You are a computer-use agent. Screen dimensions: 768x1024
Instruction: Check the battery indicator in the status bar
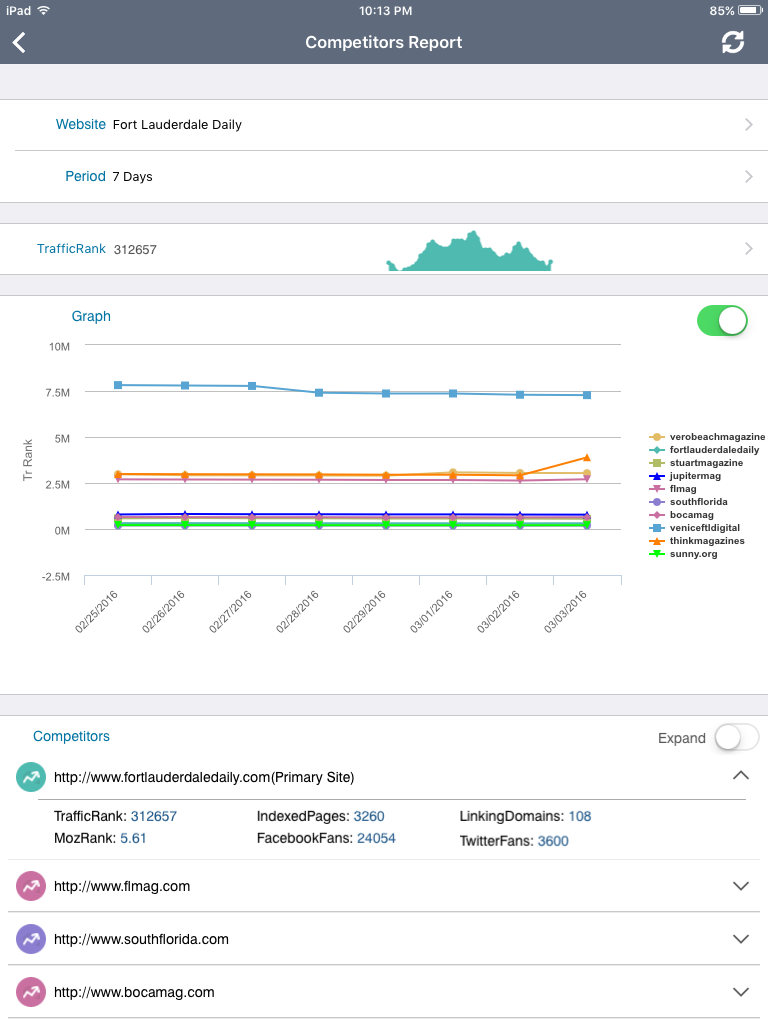[750, 10]
